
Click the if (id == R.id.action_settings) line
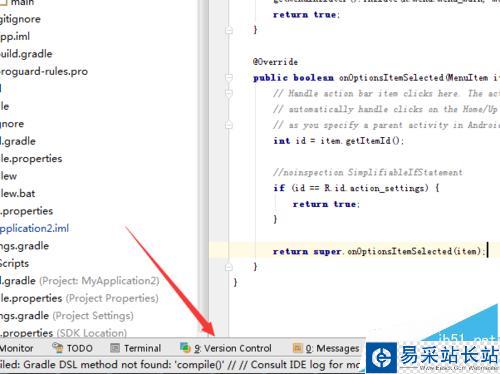[x=356, y=188]
